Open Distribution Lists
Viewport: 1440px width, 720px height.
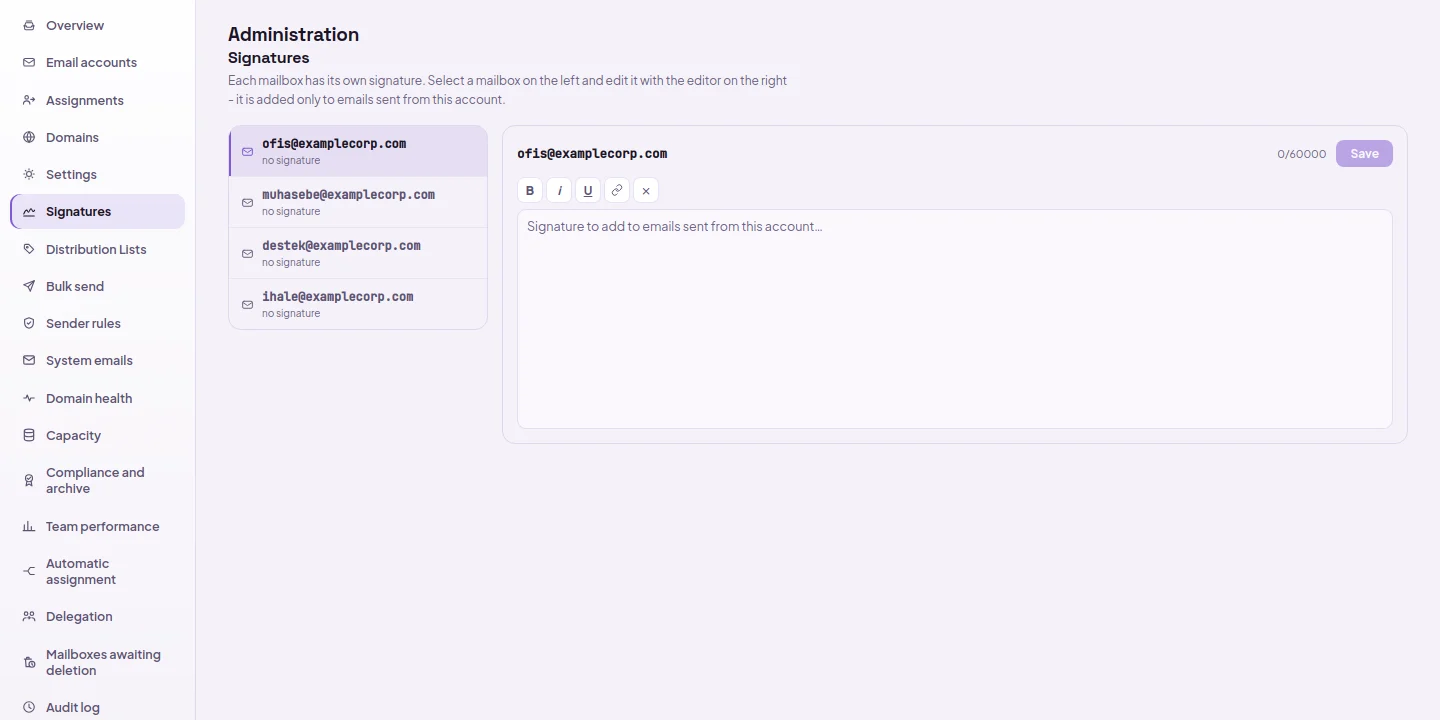click(x=98, y=249)
